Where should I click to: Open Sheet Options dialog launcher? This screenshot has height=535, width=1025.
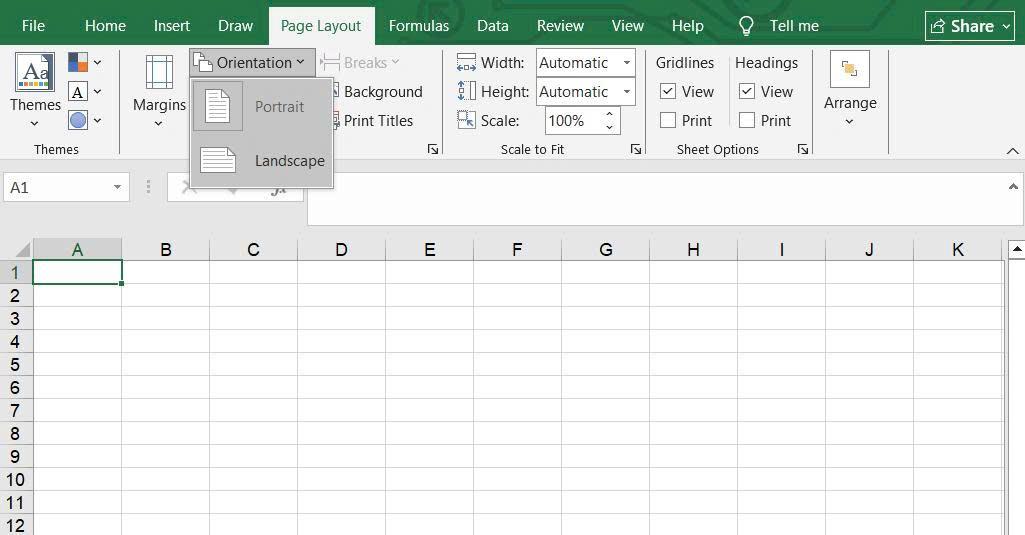point(803,149)
